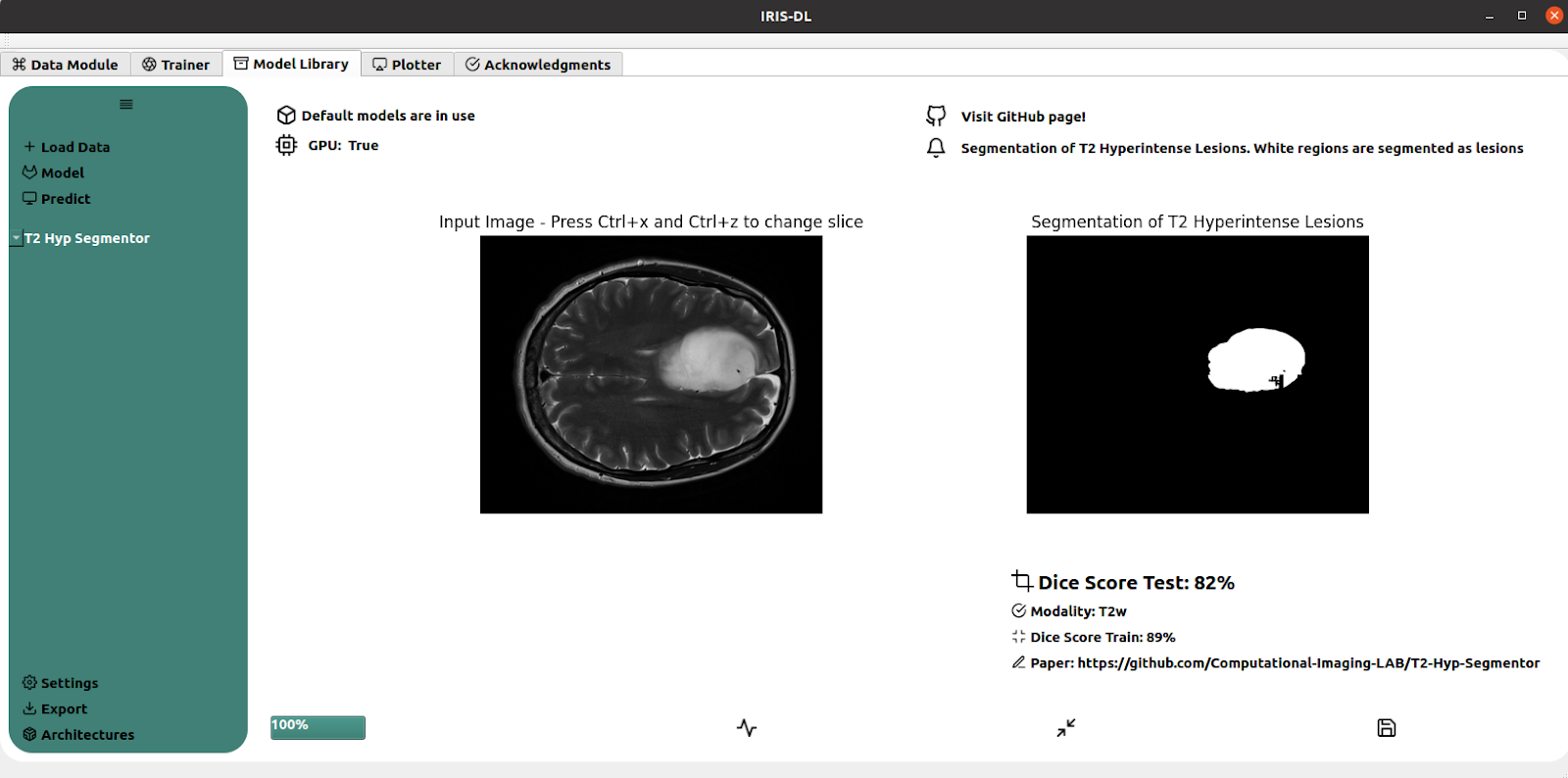Select the Model Library tab

[292, 64]
